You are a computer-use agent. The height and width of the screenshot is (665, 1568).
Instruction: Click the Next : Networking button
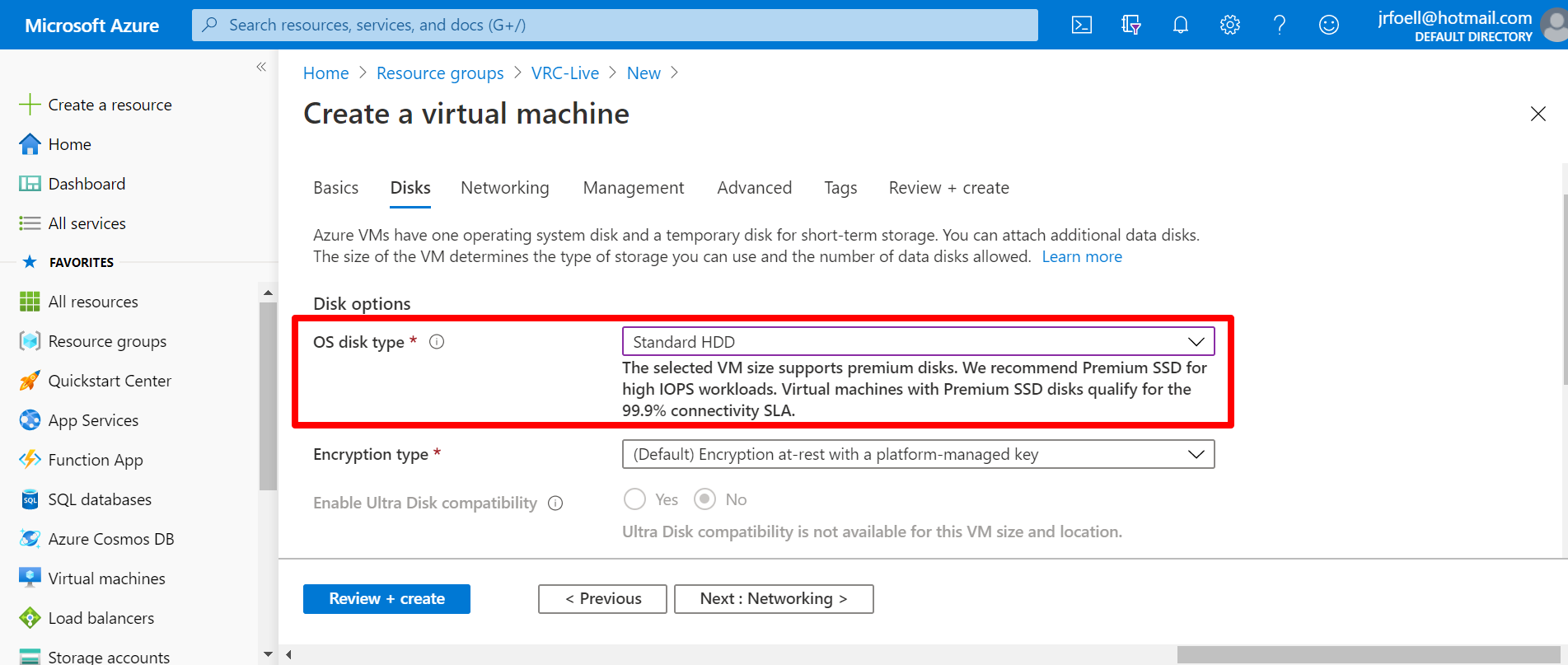point(774,599)
